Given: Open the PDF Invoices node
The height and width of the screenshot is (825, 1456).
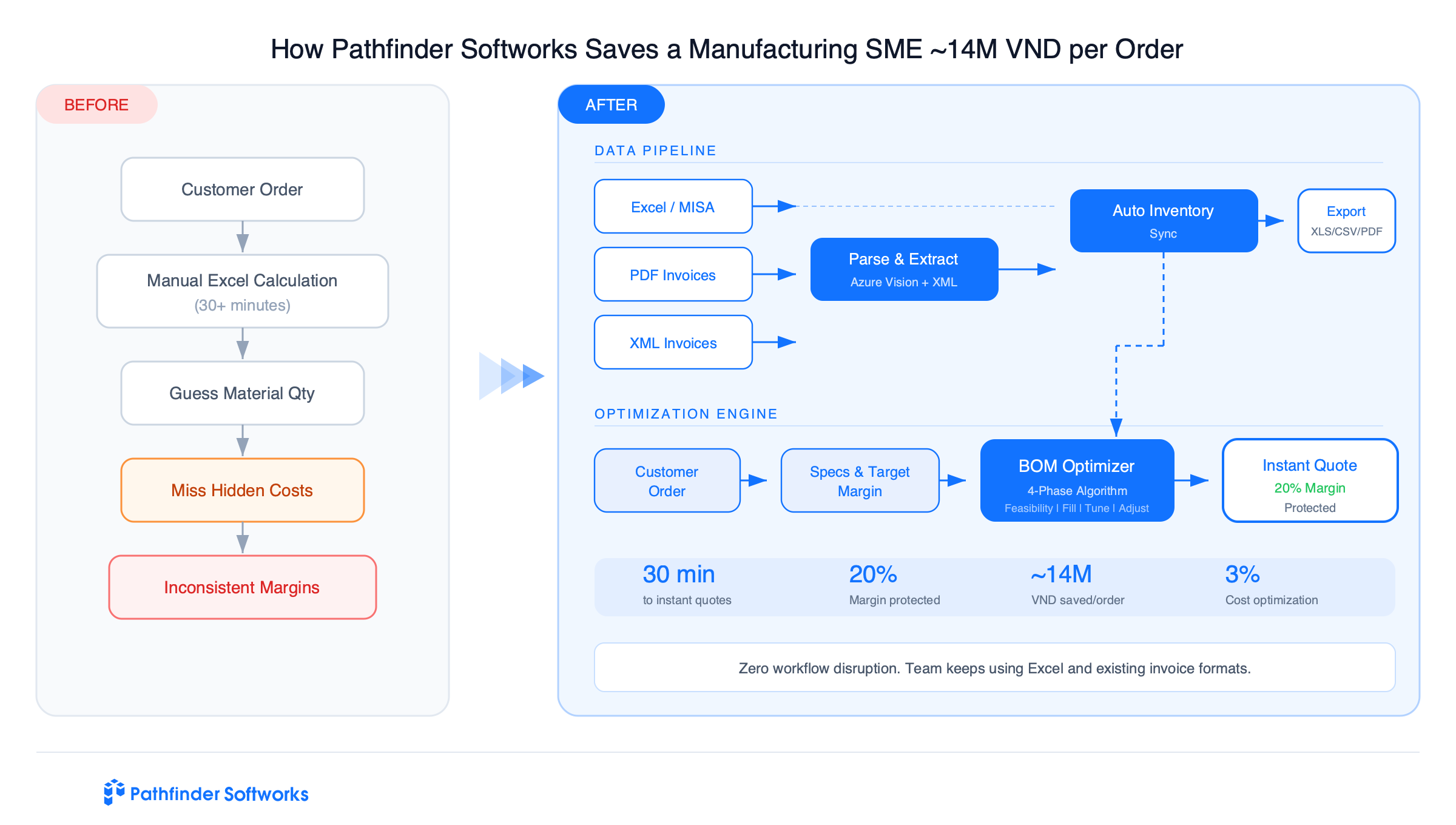Looking at the screenshot, I should click(x=673, y=274).
